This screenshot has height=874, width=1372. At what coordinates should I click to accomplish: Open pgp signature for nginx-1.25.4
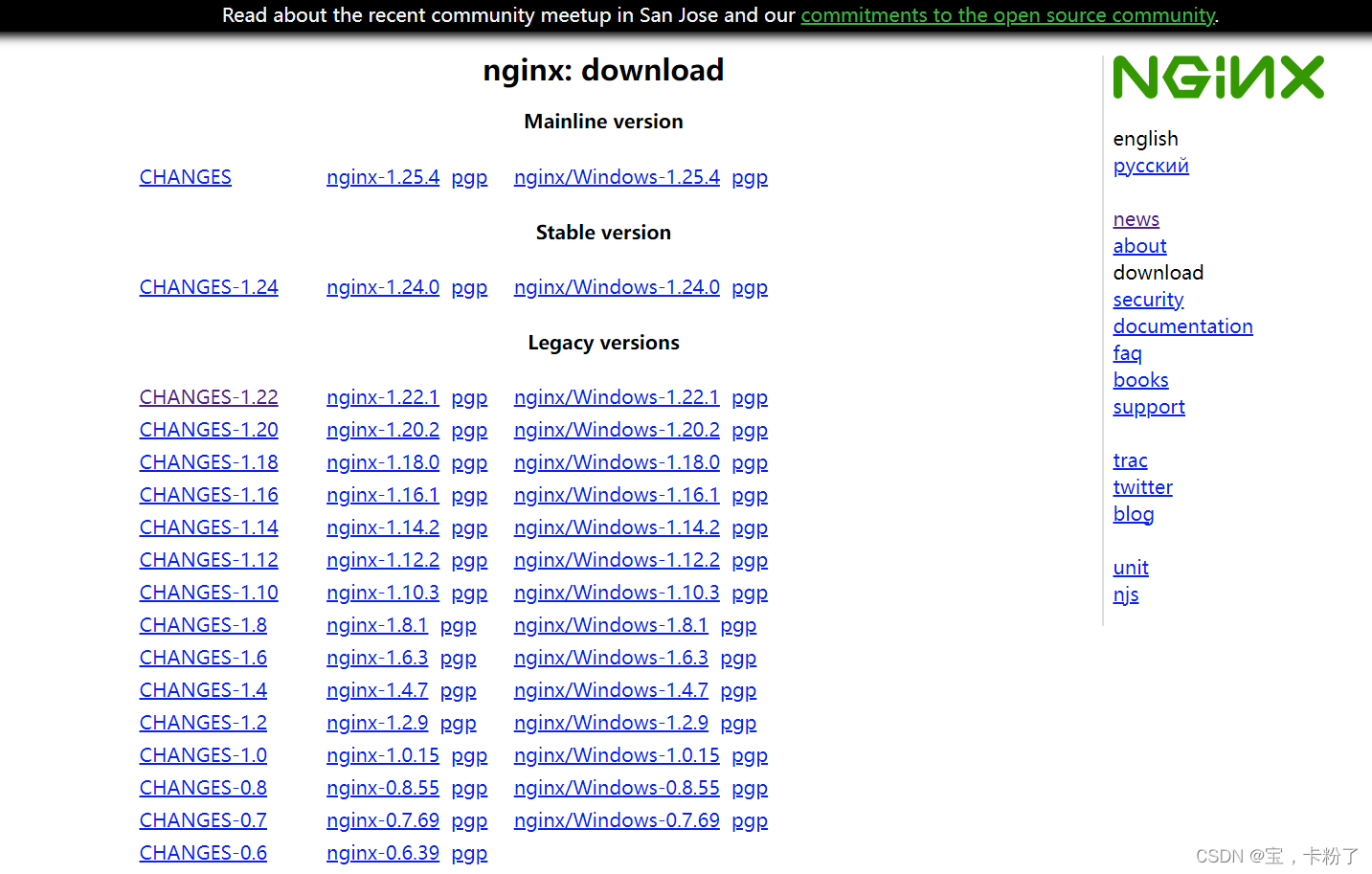pos(469,178)
